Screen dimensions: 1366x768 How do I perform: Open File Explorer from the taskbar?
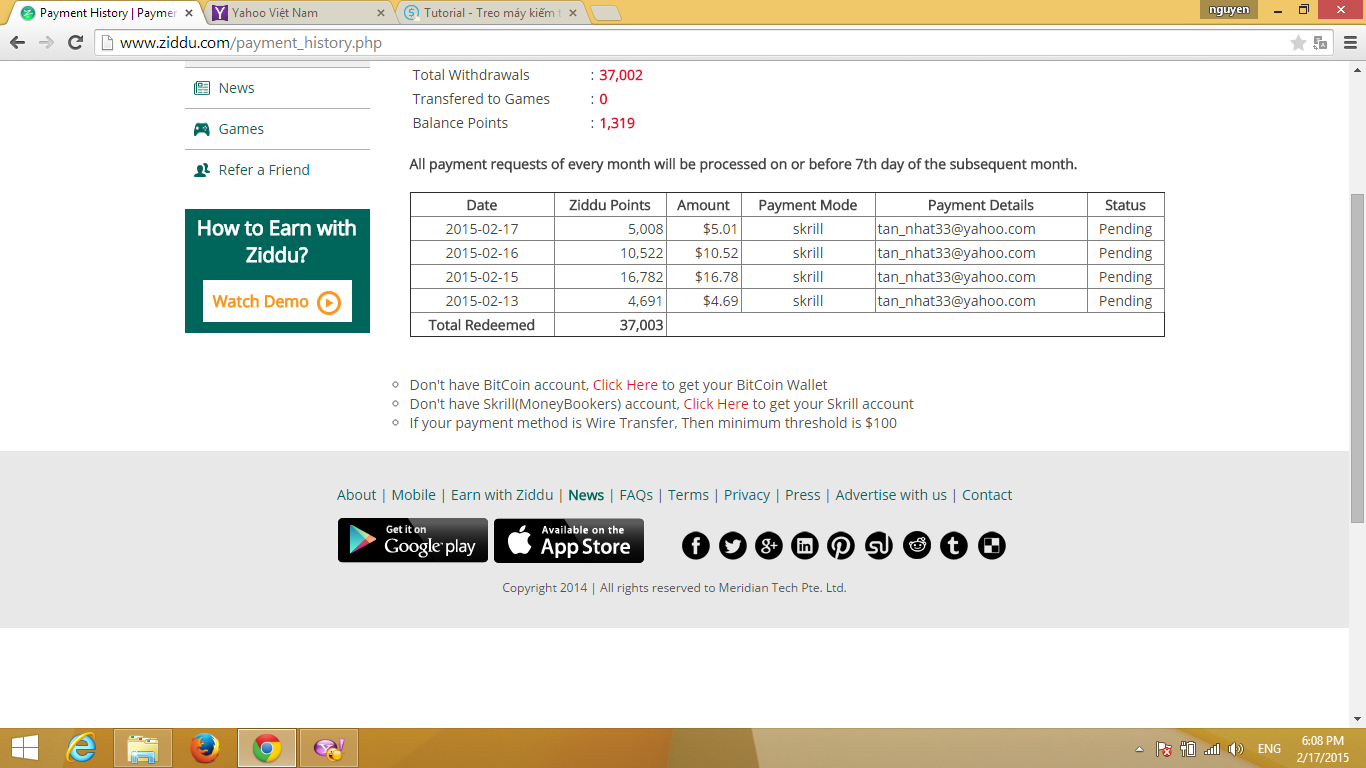(143, 748)
